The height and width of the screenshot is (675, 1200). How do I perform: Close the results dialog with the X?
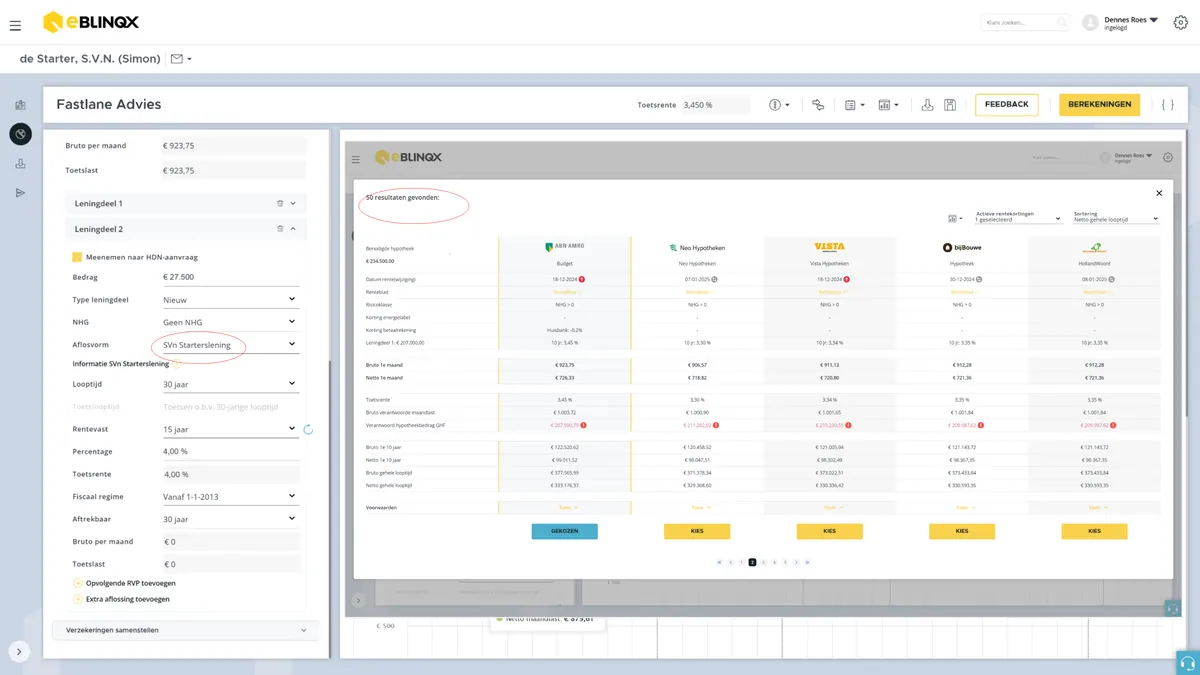coord(1159,193)
